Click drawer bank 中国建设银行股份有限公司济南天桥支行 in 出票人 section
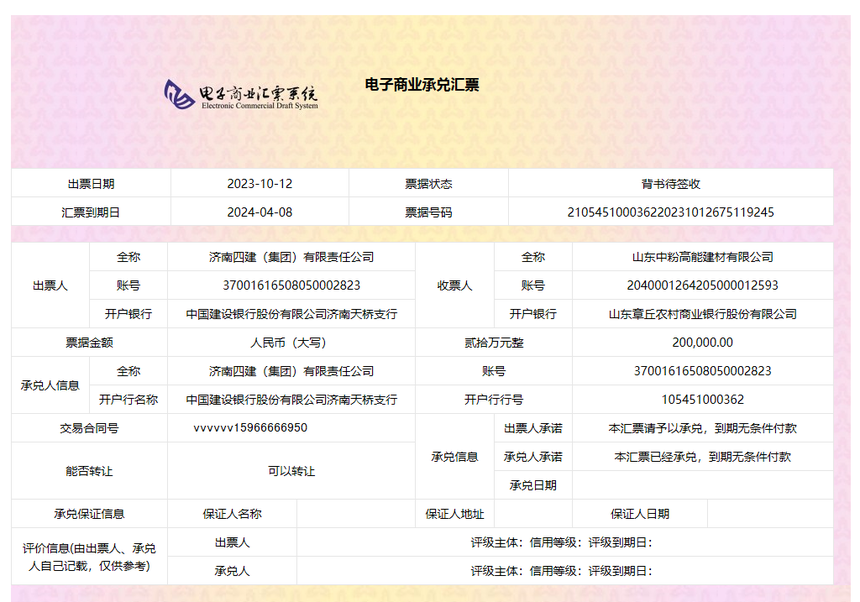Image resolution: width=860 pixels, height=602 pixels. (291, 314)
